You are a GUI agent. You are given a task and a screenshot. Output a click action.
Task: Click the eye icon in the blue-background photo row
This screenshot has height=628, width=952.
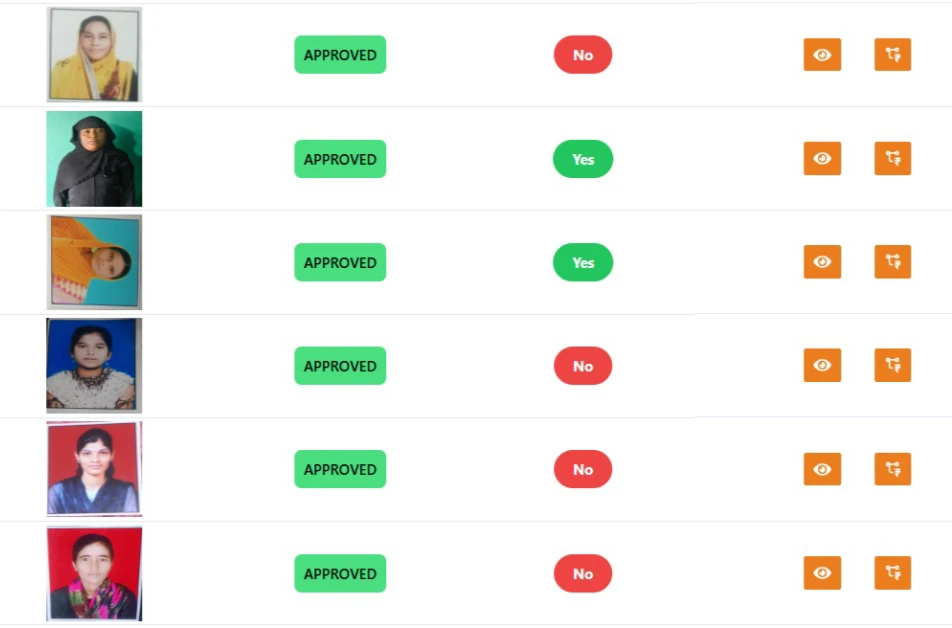(x=822, y=366)
